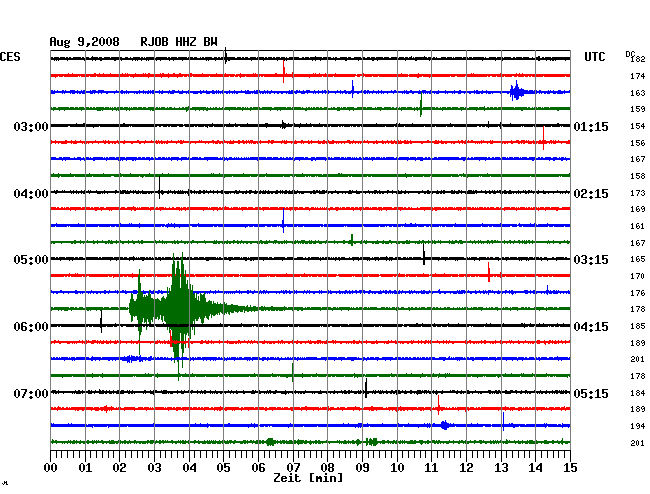Select the "CES" time zone label
Screen dimensions: 650x494
[x=10, y=57]
